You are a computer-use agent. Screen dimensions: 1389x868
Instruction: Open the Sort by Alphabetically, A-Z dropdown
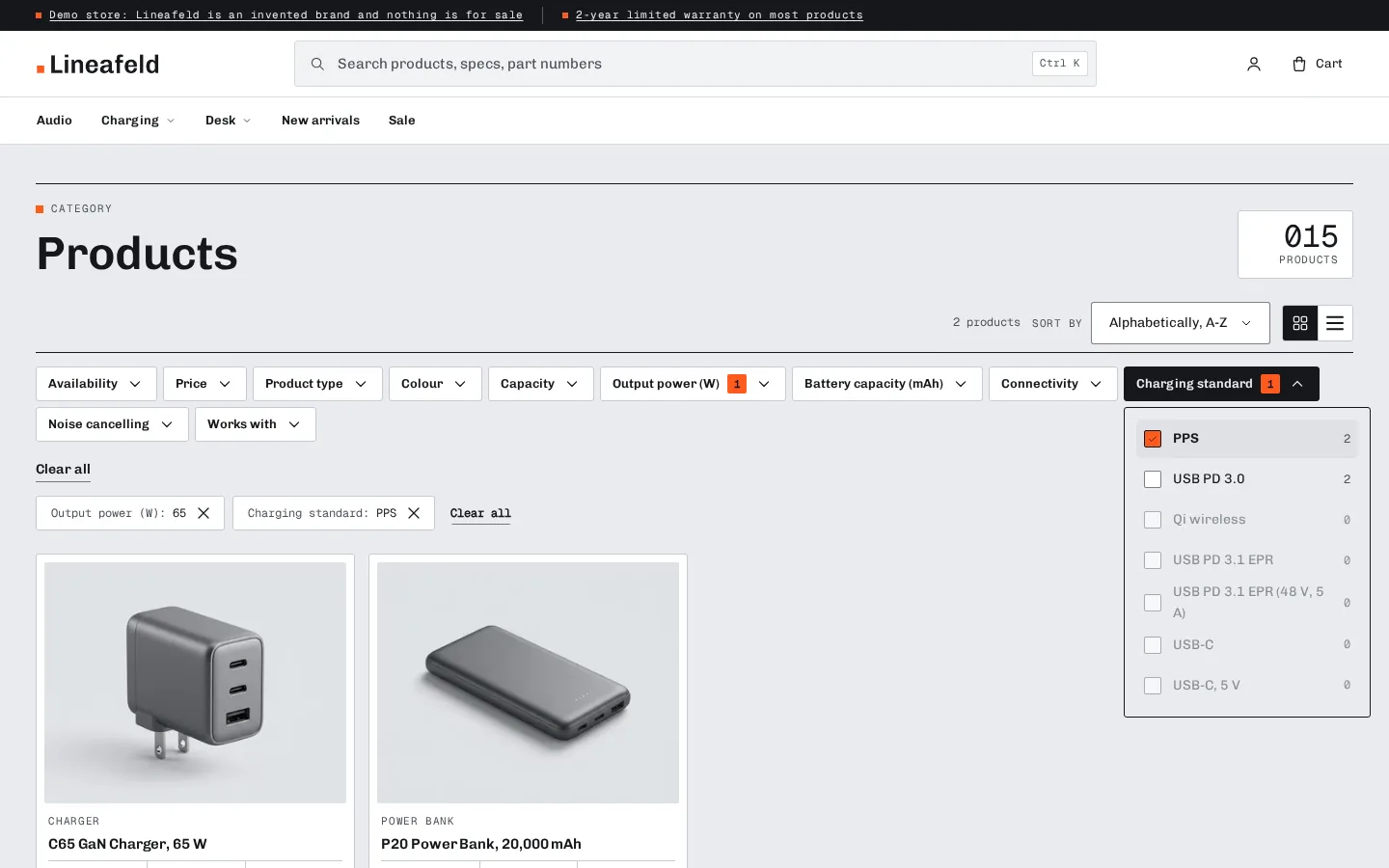point(1180,323)
